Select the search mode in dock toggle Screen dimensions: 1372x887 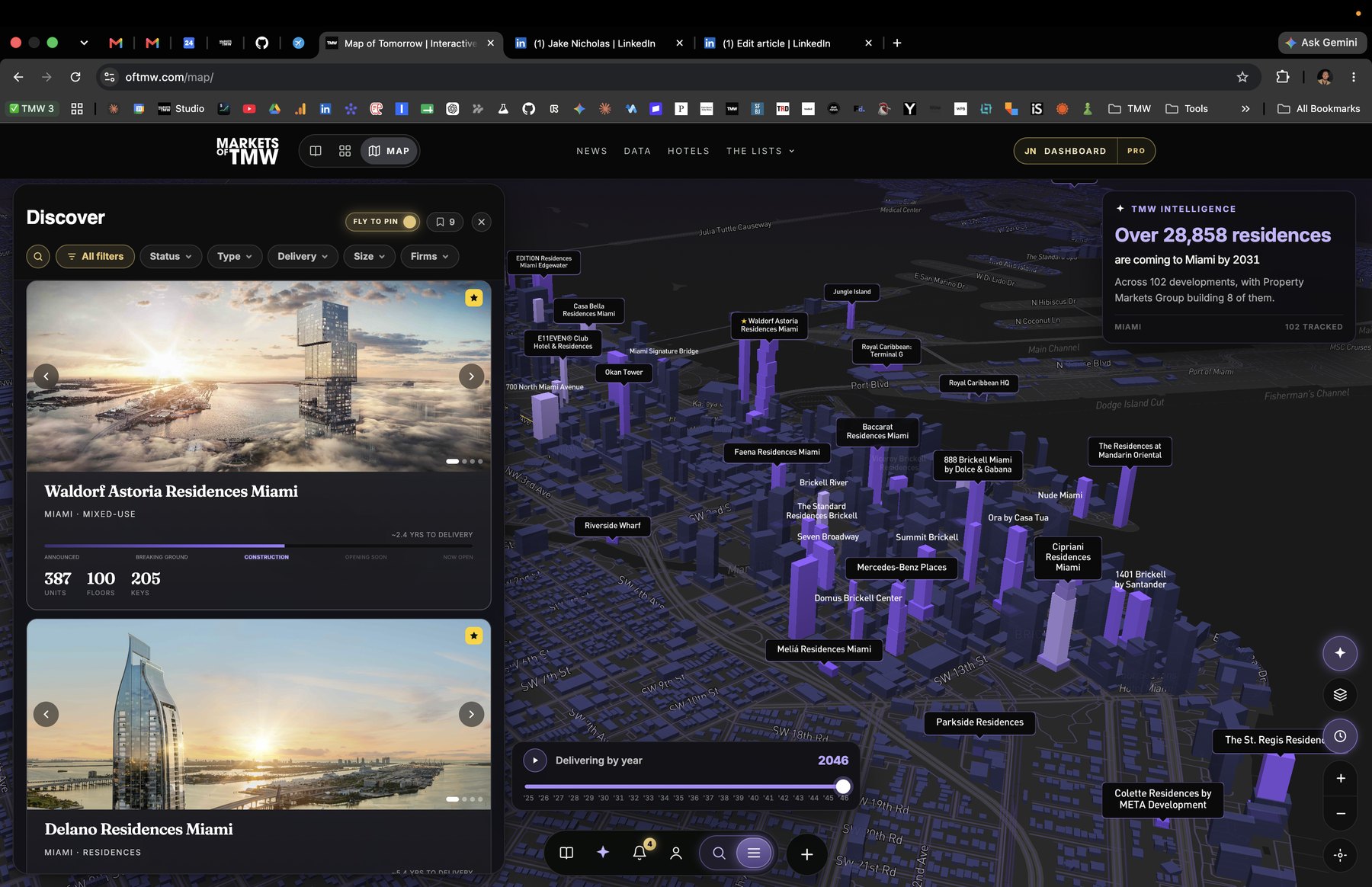coord(719,853)
